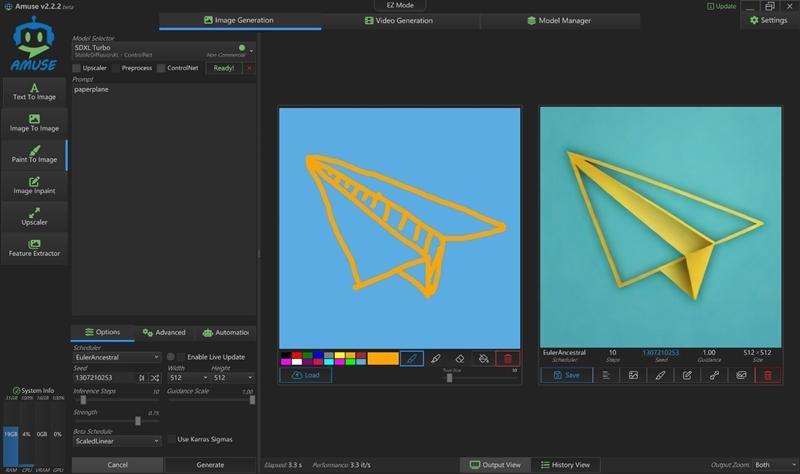Select the eraser tool on the canvas toolbar
This screenshot has width=800, height=474.
(x=460, y=358)
